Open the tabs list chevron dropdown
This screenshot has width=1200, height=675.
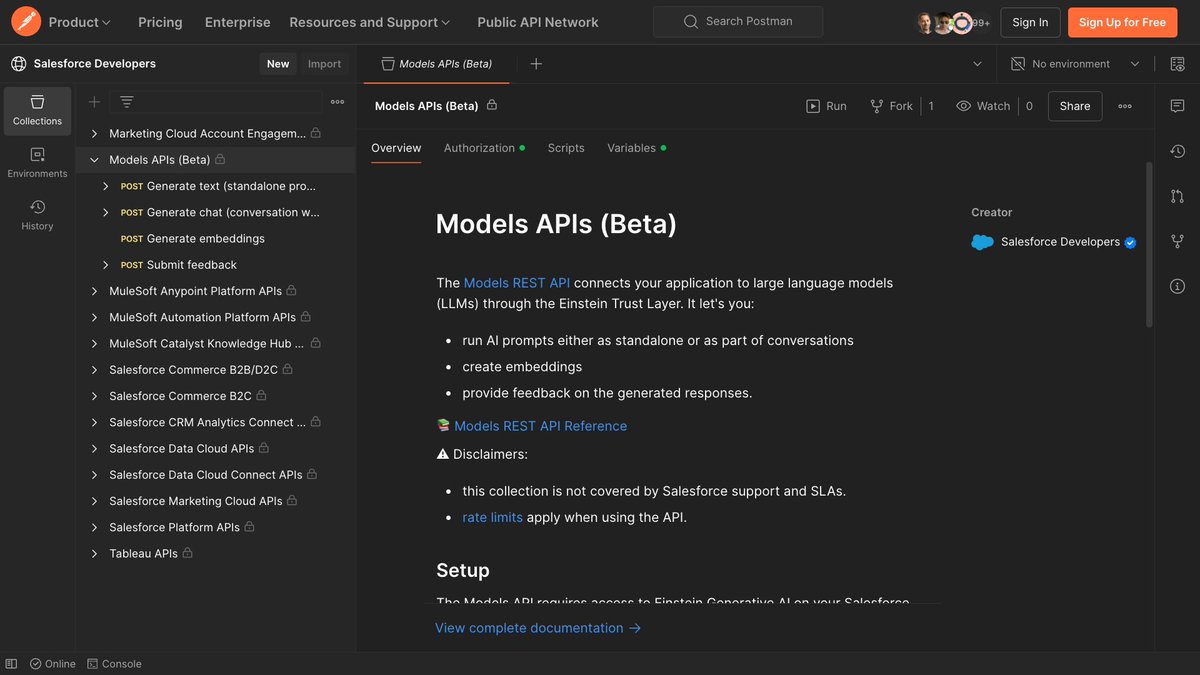point(977,64)
